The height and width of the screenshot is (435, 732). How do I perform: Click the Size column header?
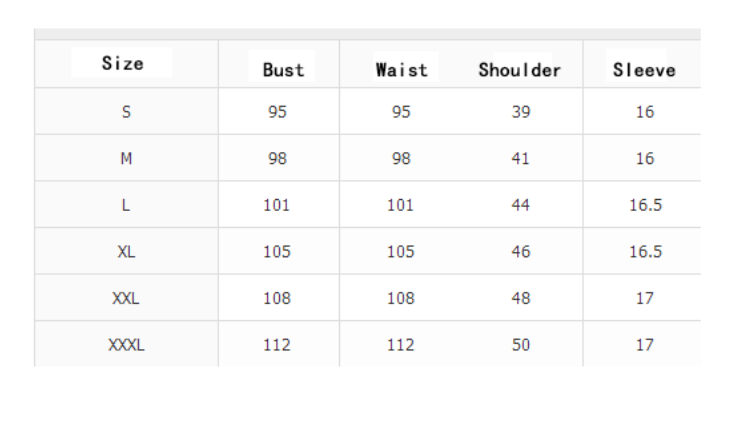click(123, 63)
